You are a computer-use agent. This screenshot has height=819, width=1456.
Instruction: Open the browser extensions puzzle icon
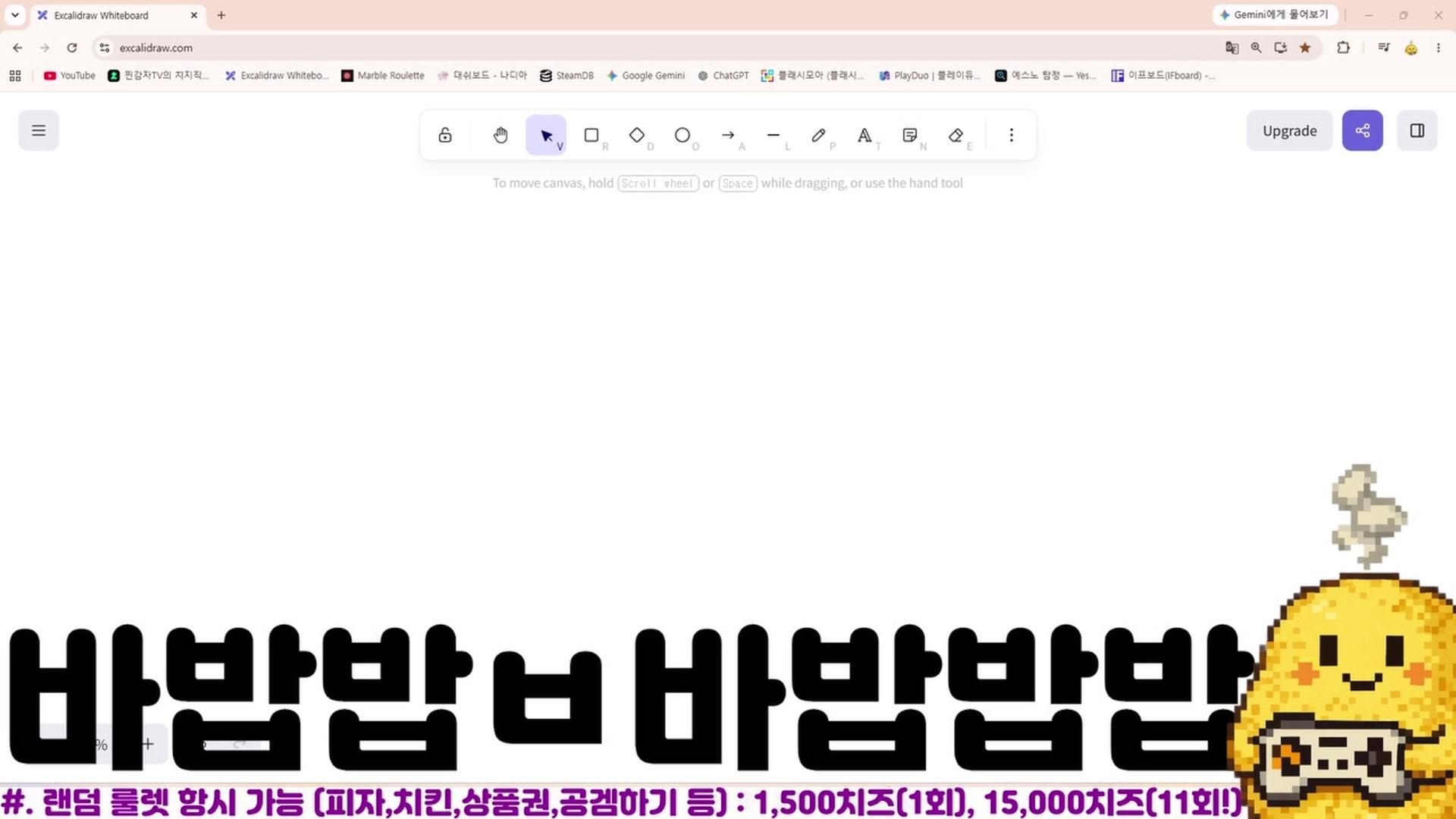coord(1343,48)
